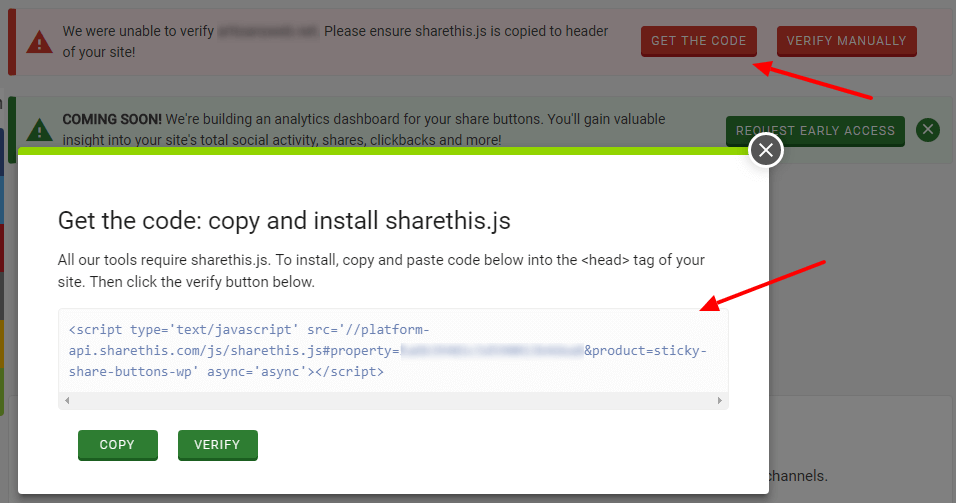The width and height of the screenshot is (956, 503).
Task: Click the 'All our tools require sharethis.js' paragraph
Action: [381, 271]
